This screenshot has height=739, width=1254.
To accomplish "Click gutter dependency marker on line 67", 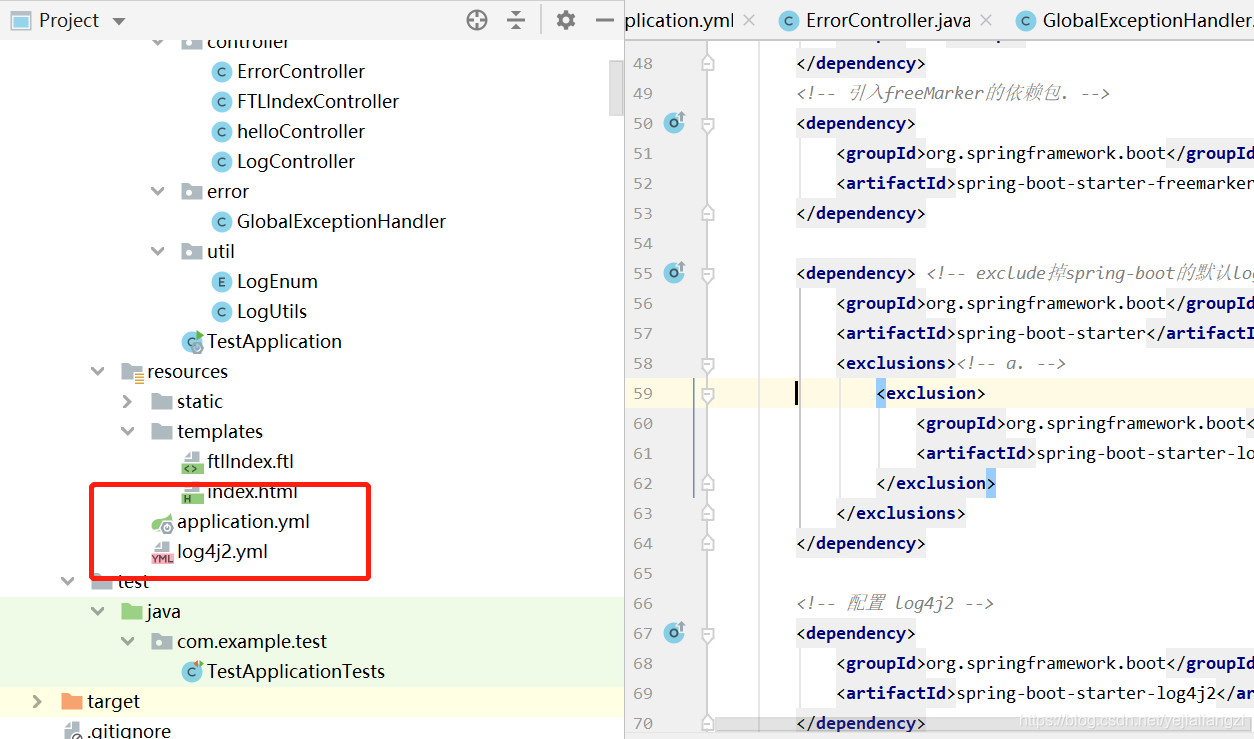I will click(x=675, y=633).
